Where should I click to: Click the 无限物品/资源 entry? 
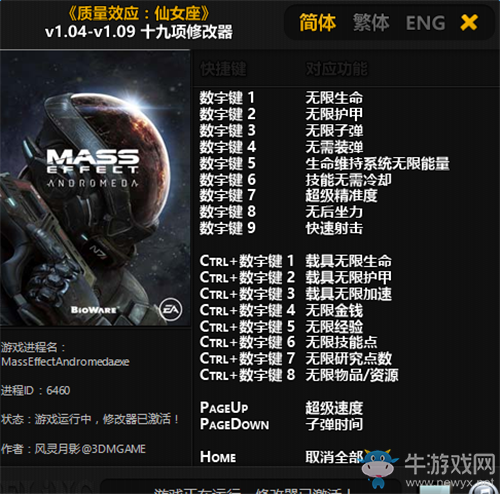(x=352, y=375)
